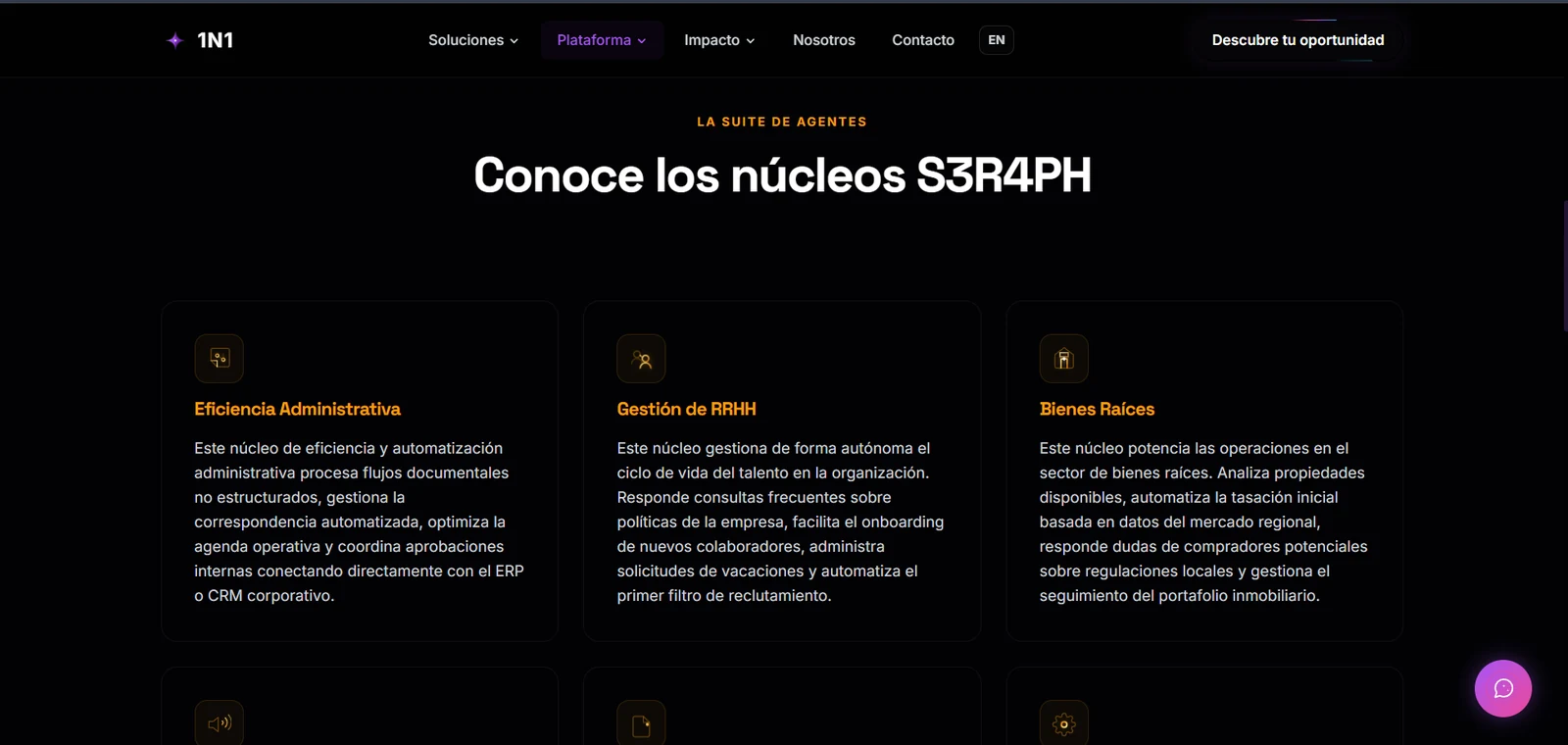Click the Eficiencia Administrativa description paragraph
The width and height of the screenshot is (1568, 745).
pyautogui.click(x=359, y=521)
